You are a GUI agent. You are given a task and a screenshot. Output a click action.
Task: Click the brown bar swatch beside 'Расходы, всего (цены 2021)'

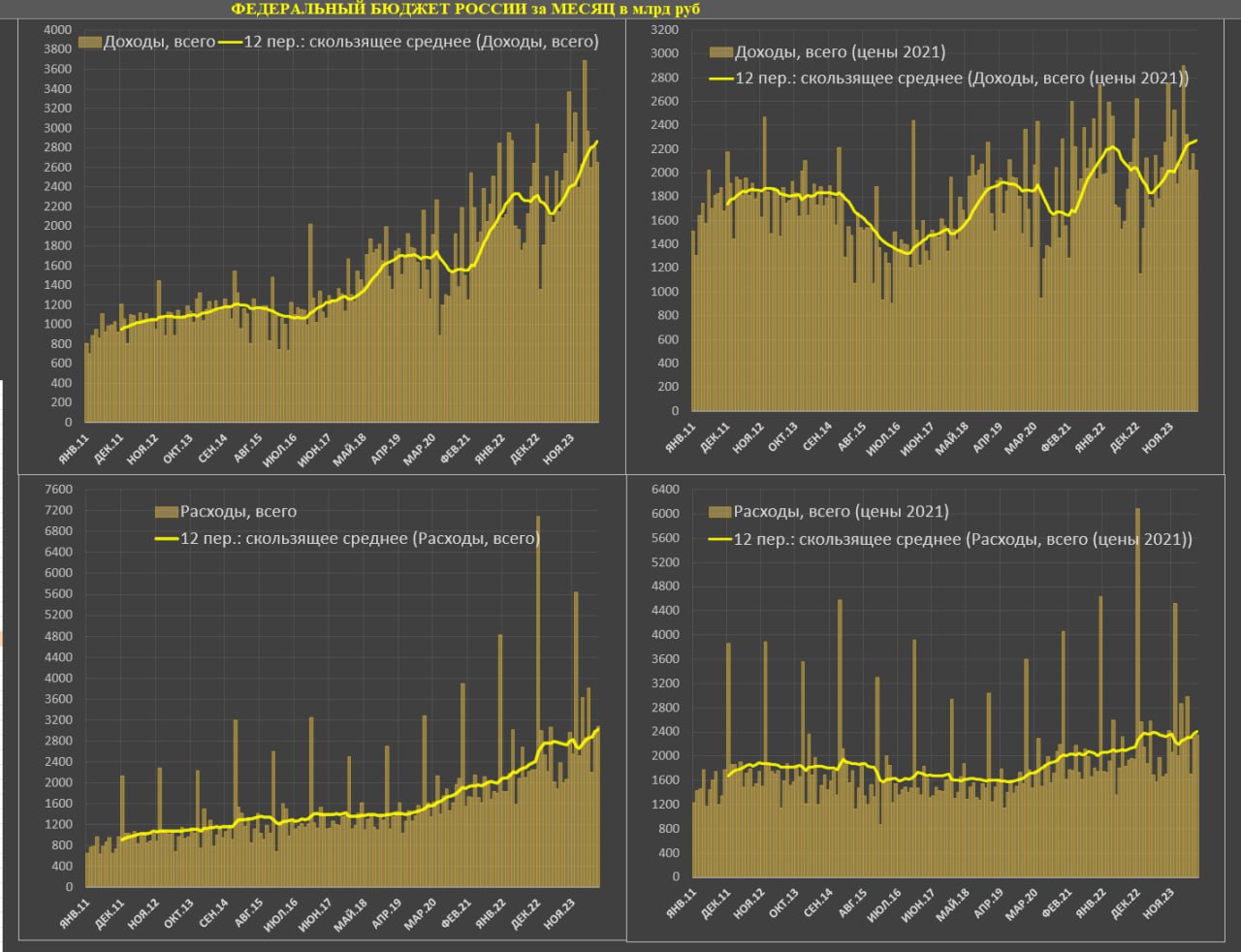720,513
